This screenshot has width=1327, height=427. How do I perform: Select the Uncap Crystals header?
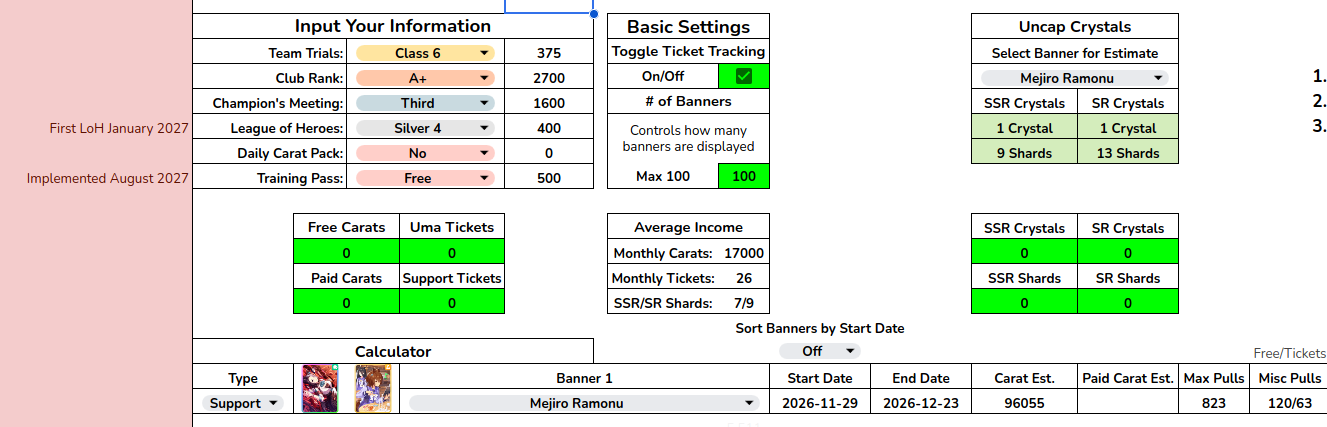click(1075, 27)
